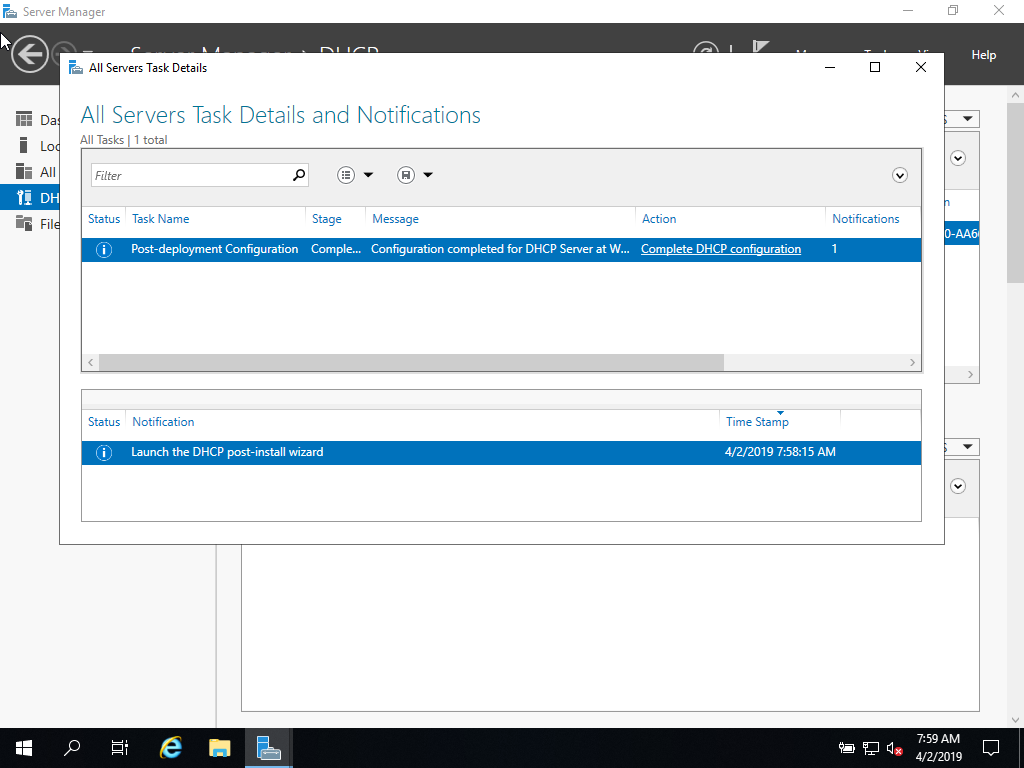
Task: Open taskbar Search
Action: 72,748
